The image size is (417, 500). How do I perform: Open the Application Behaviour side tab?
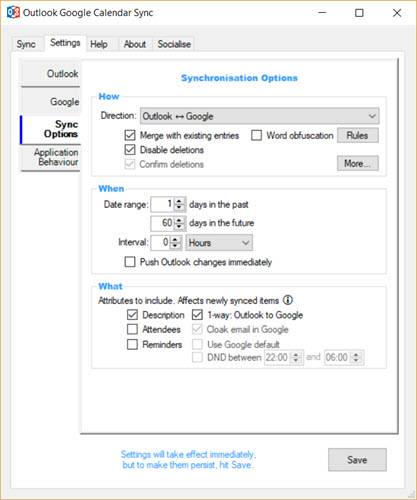click(x=51, y=157)
